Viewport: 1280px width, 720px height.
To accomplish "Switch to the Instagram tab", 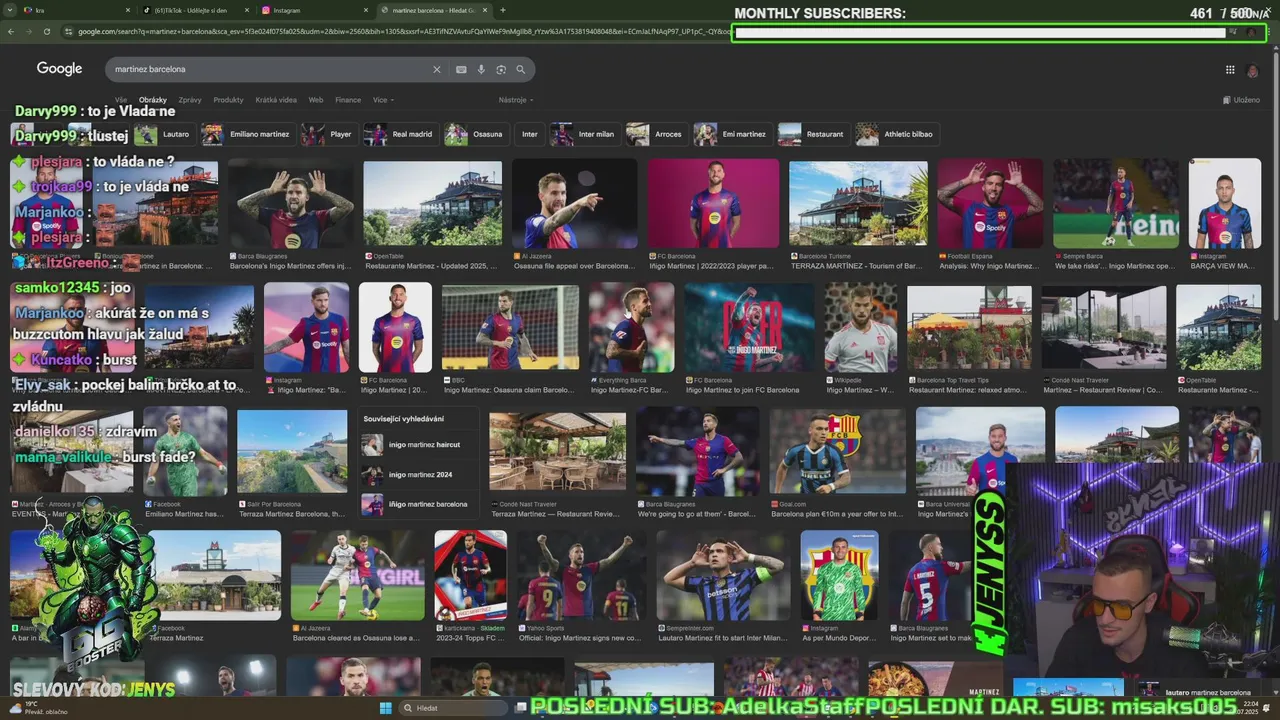I will (315, 10).
